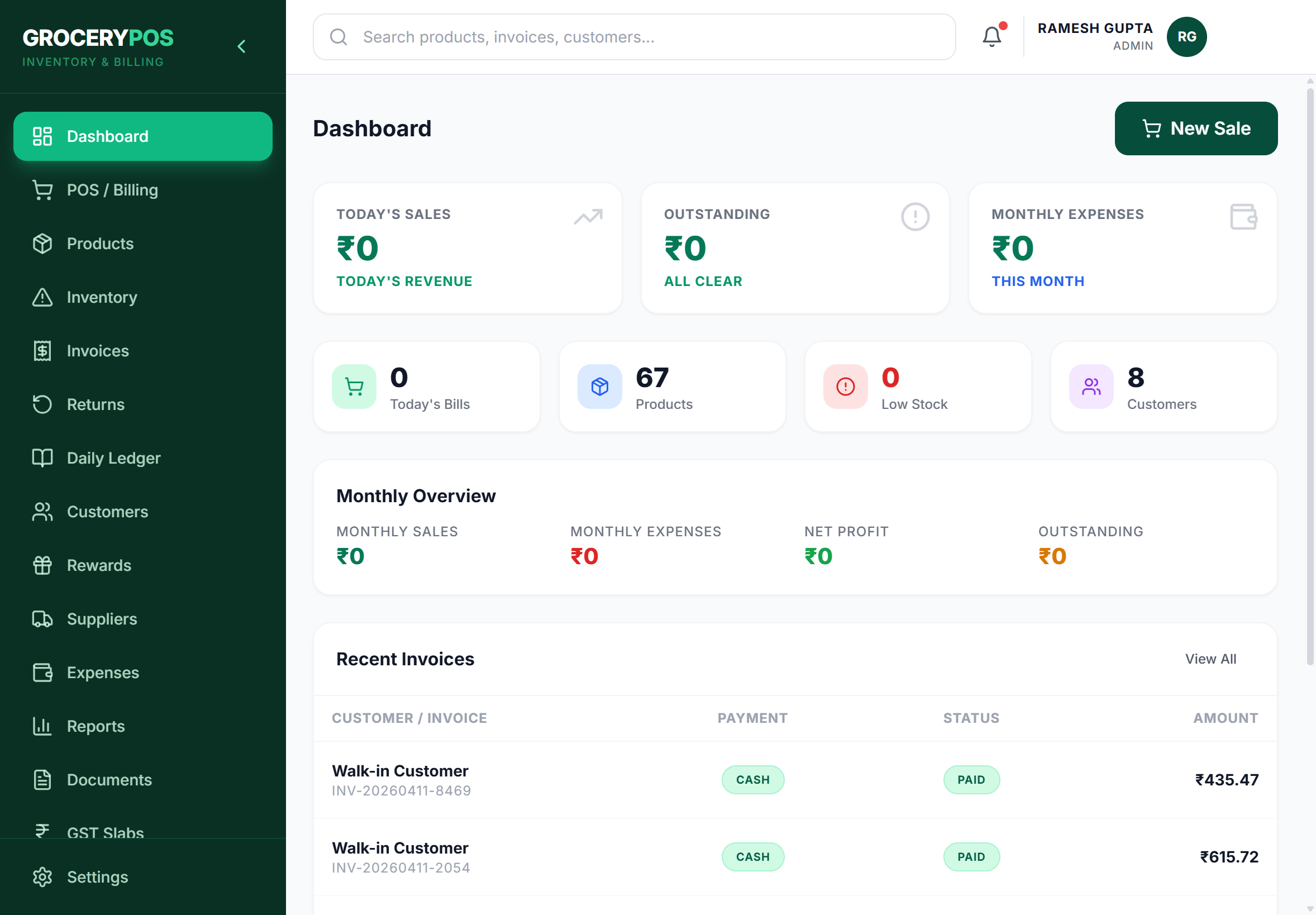The width and height of the screenshot is (1316, 915).
Task: Click the Settings gear icon
Action: click(x=42, y=877)
